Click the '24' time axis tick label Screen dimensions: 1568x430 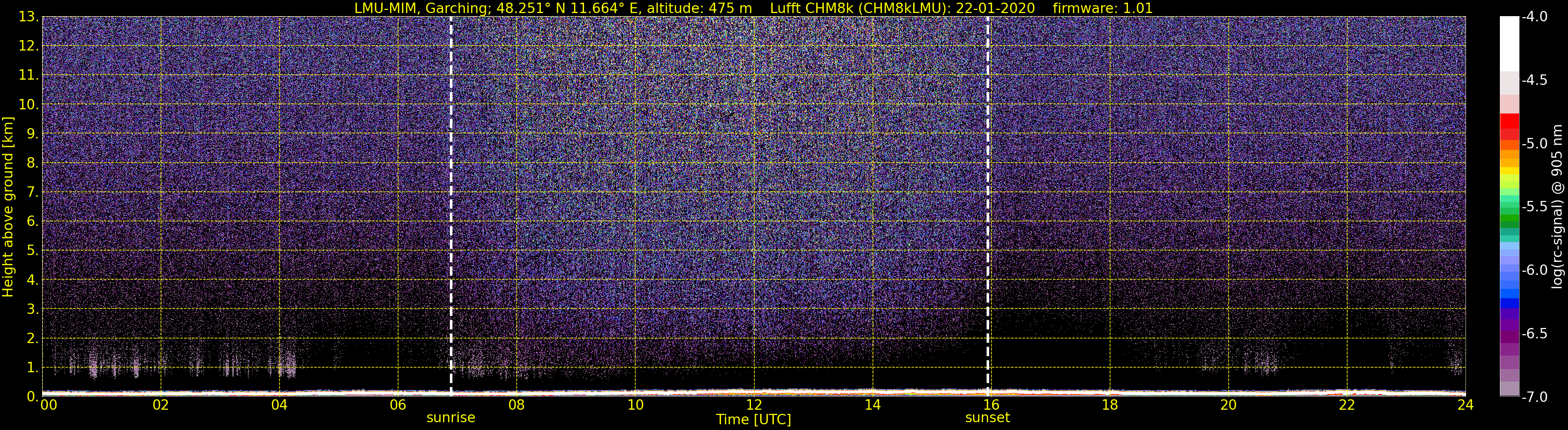pyautogui.click(x=1466, y=405)
